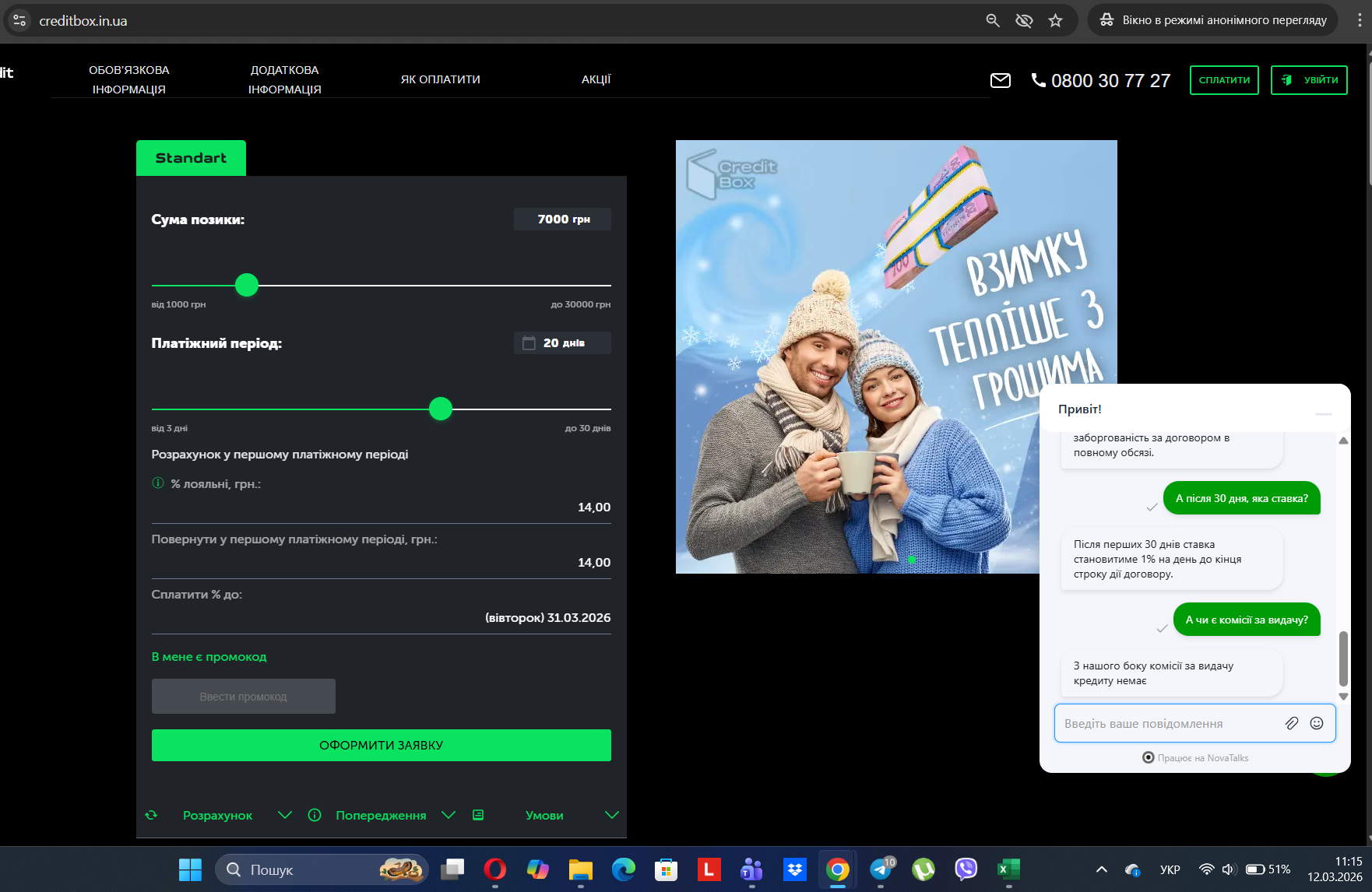Screen dimensions: 1372x892
Task: Attach a file with the paperclip icon
Action: [1292, 723]
